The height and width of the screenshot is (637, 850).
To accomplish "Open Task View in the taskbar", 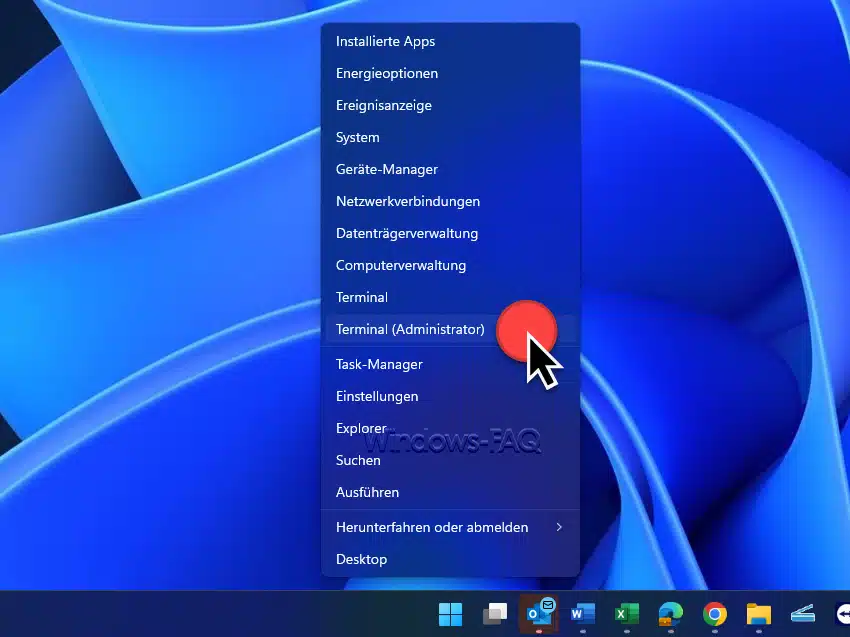I will 495,614.
